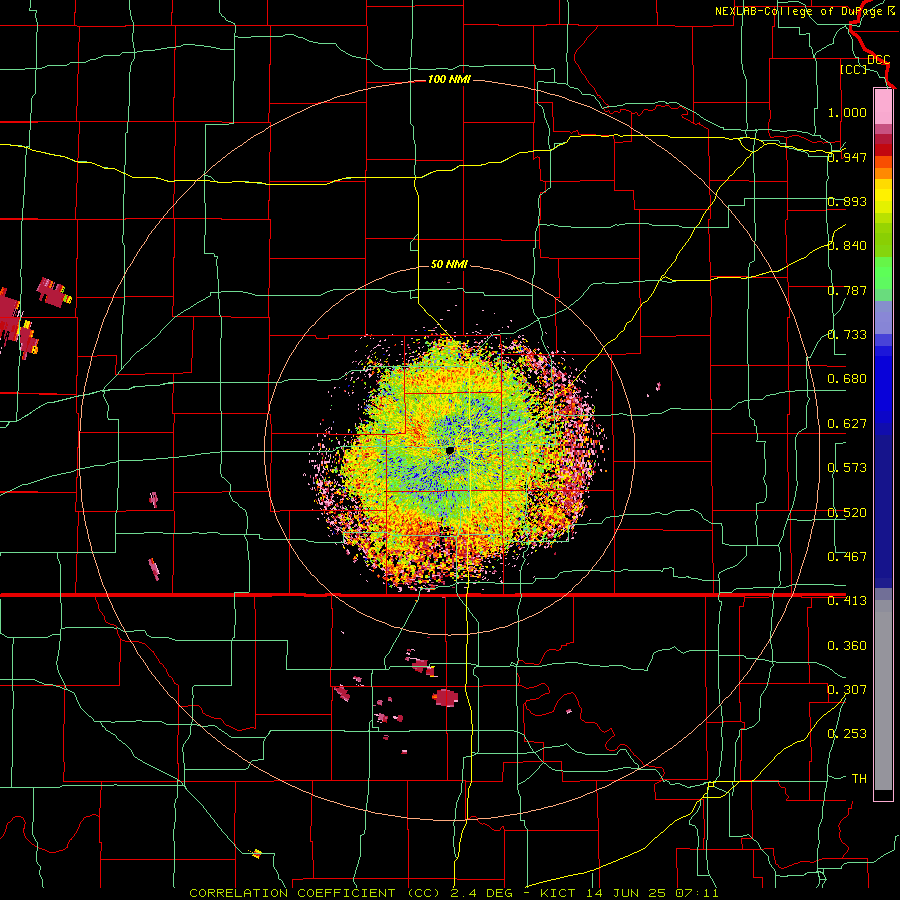Select the 0.893 legend value
Screen dimensions: 900x900
pyautogui.click(x=847, y=201)
